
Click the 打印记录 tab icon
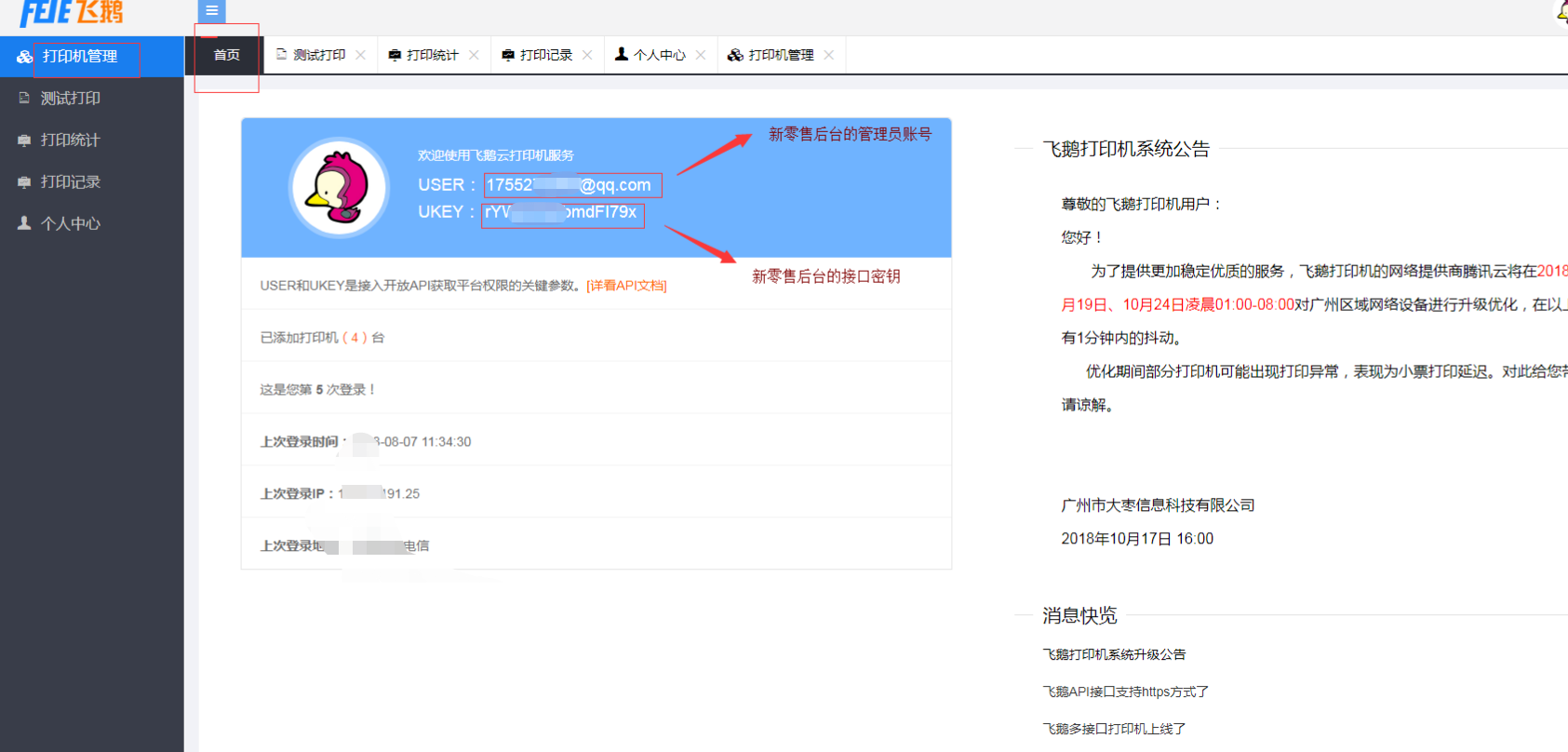click(508, 55)
